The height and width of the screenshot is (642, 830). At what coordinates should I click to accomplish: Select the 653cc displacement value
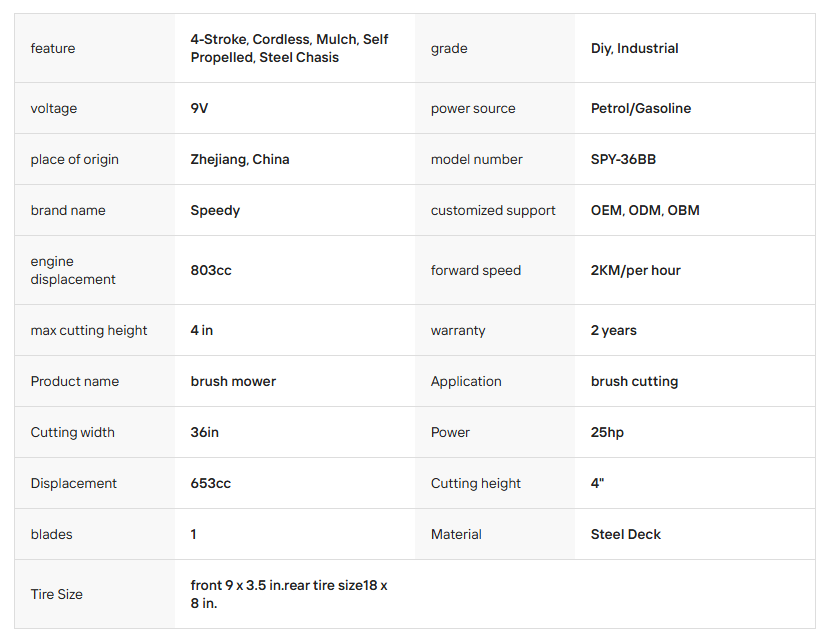pos(210,483)
